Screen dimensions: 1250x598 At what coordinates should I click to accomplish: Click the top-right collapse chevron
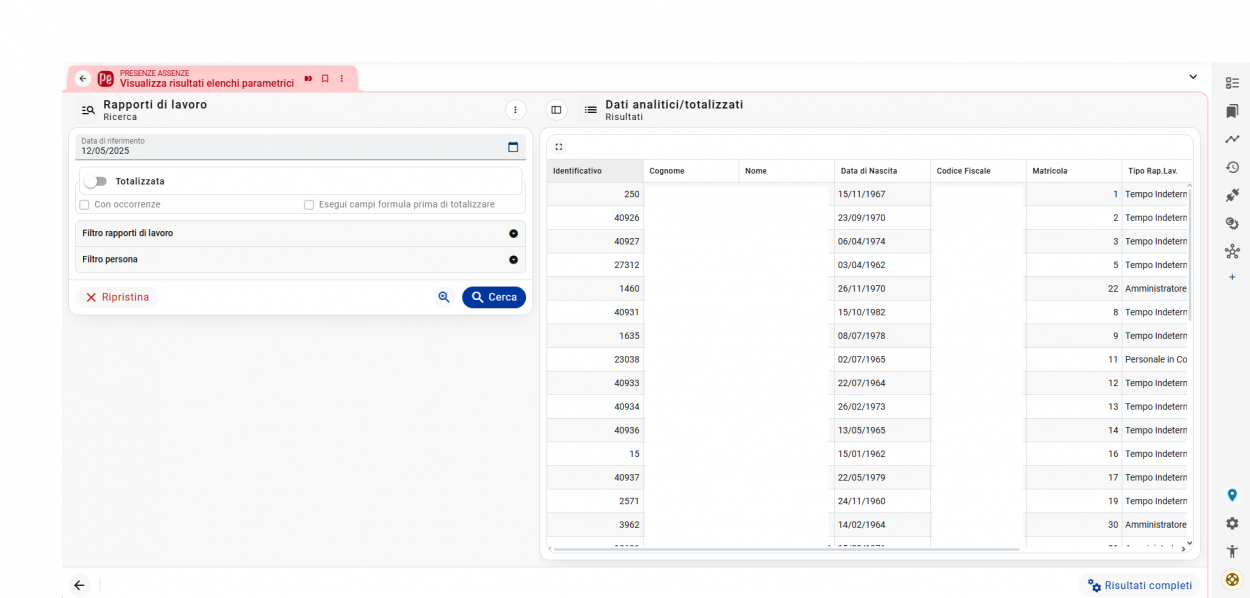[x=1192, y=77]
